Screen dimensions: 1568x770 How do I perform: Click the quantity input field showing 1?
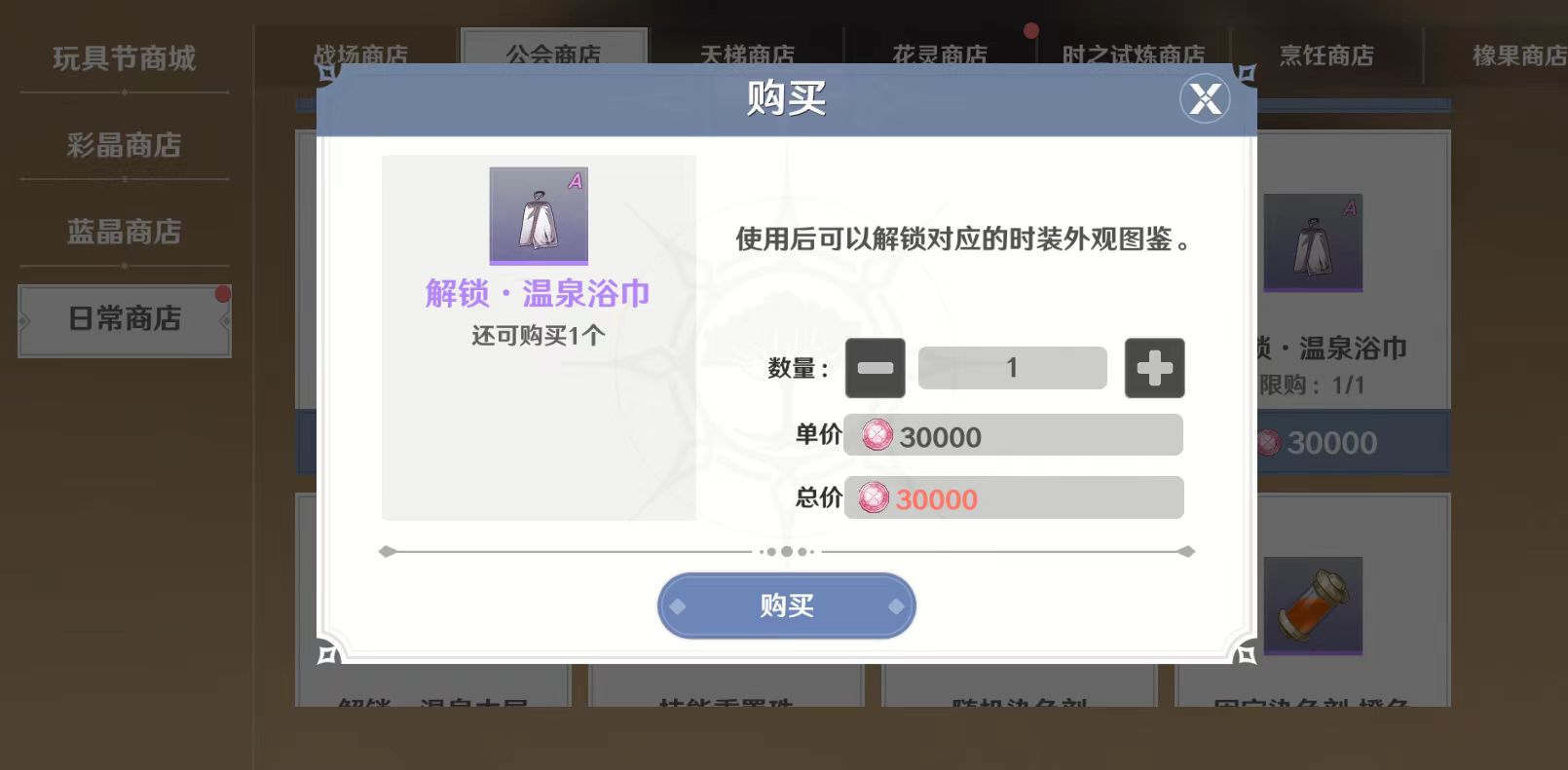[1012, 368]
